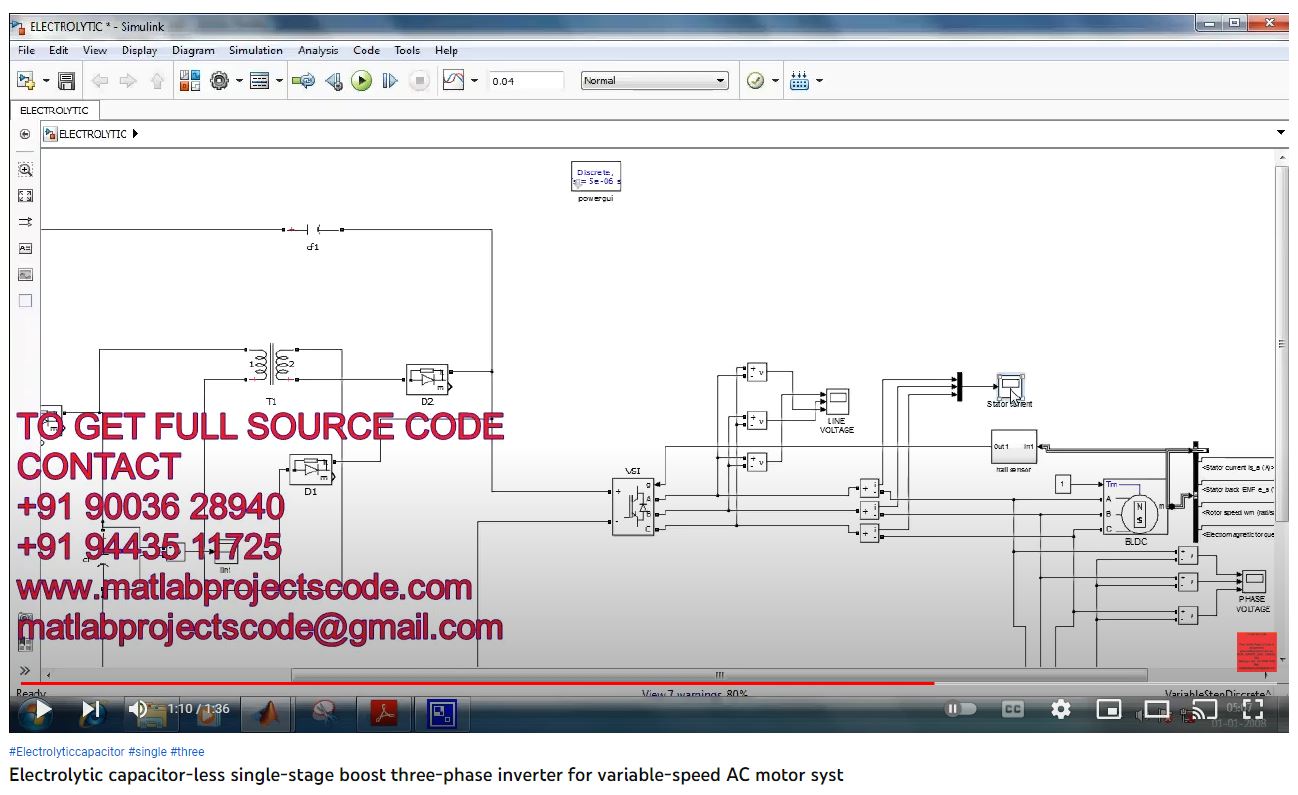Screen dimensions: 1298x795
Task: Open the Code menu
Action: click(x=366, y=50)
